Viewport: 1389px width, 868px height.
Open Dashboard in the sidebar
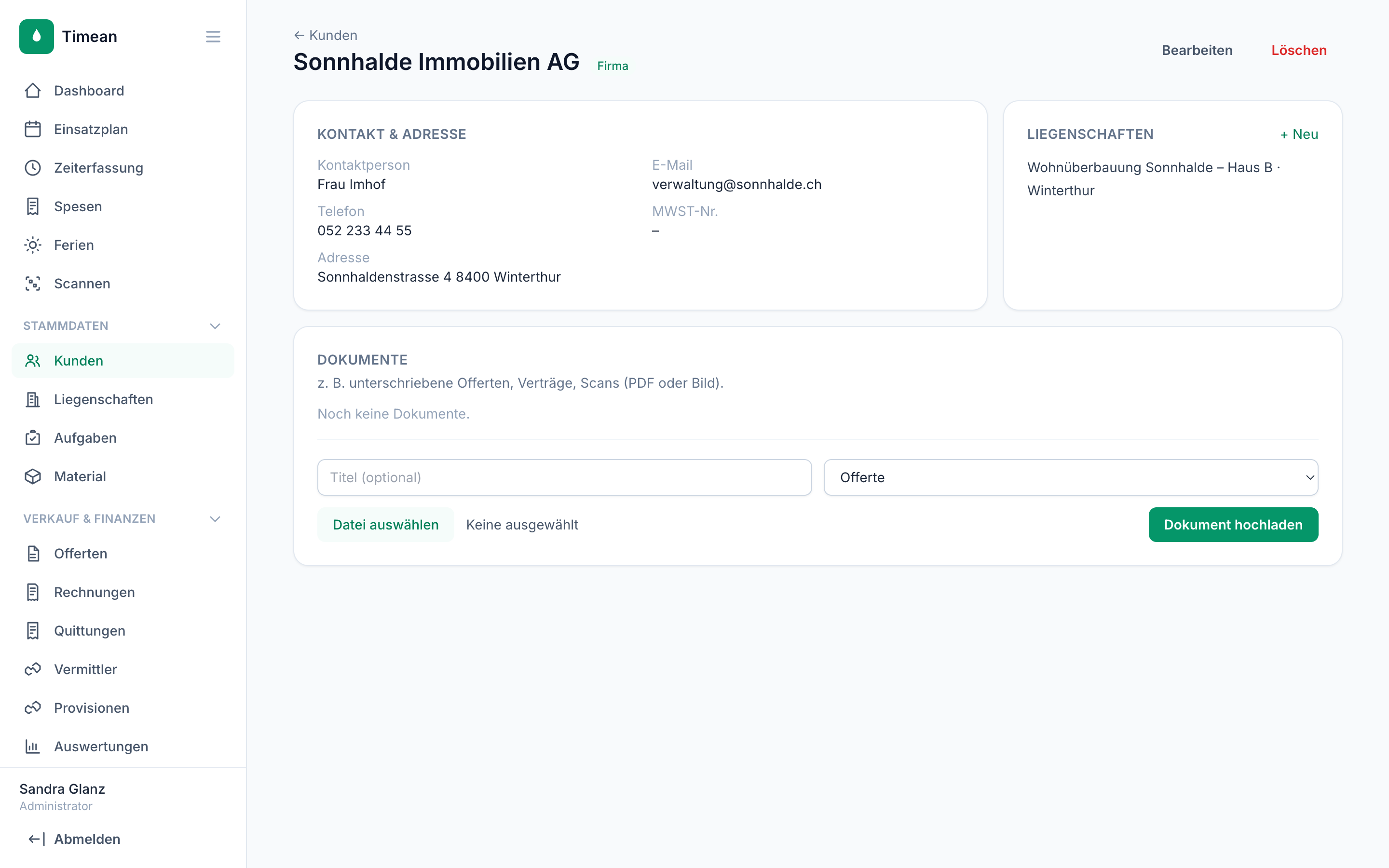(x=123, y=91)
